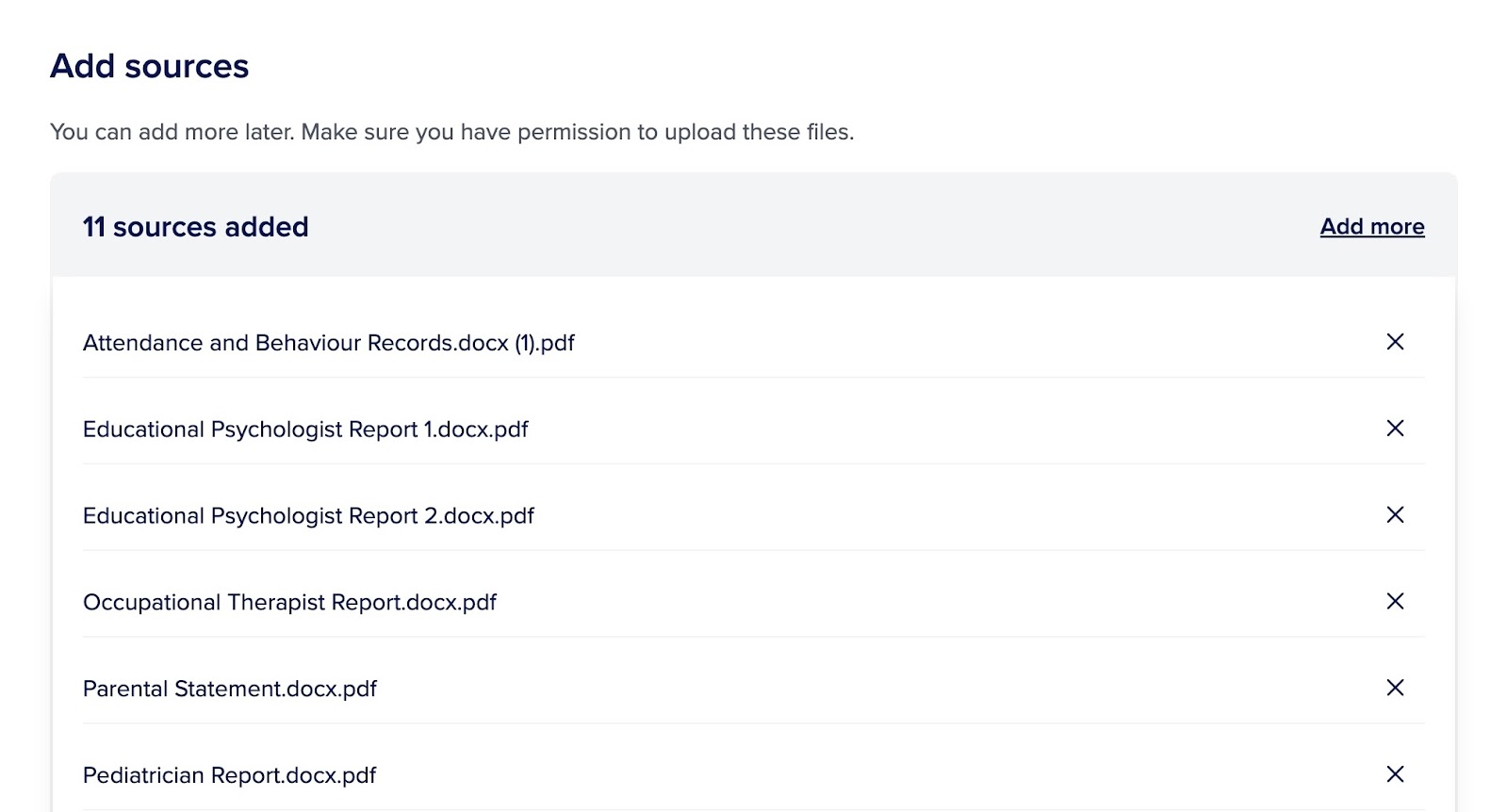Select the Parental Statement file name
Viewport: 1508px width, 812px height.
pos(230,690)
